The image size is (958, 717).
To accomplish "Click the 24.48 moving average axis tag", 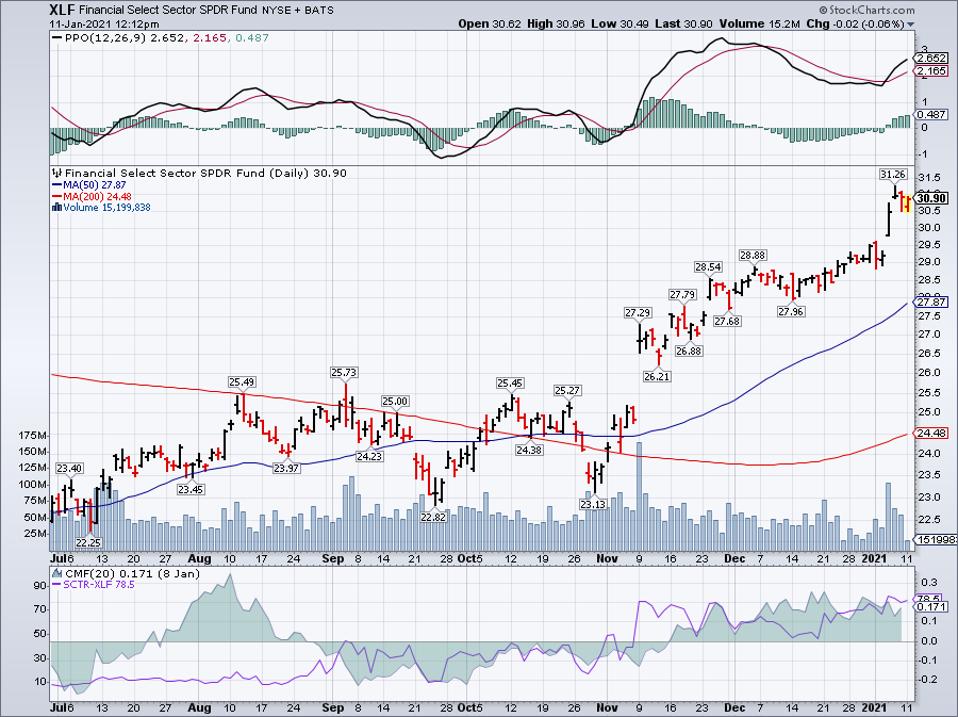I will [x=931, y=433].
